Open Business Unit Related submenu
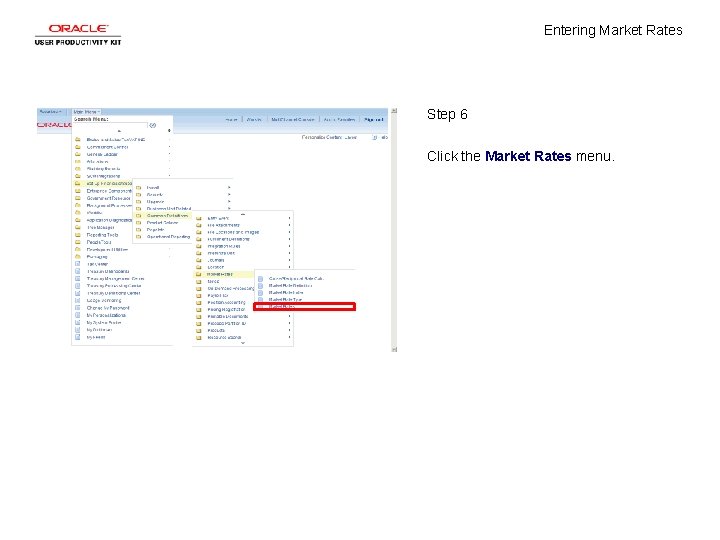This screenshot has height=540, width=720. pyautogui.click(x=169, y=208)
